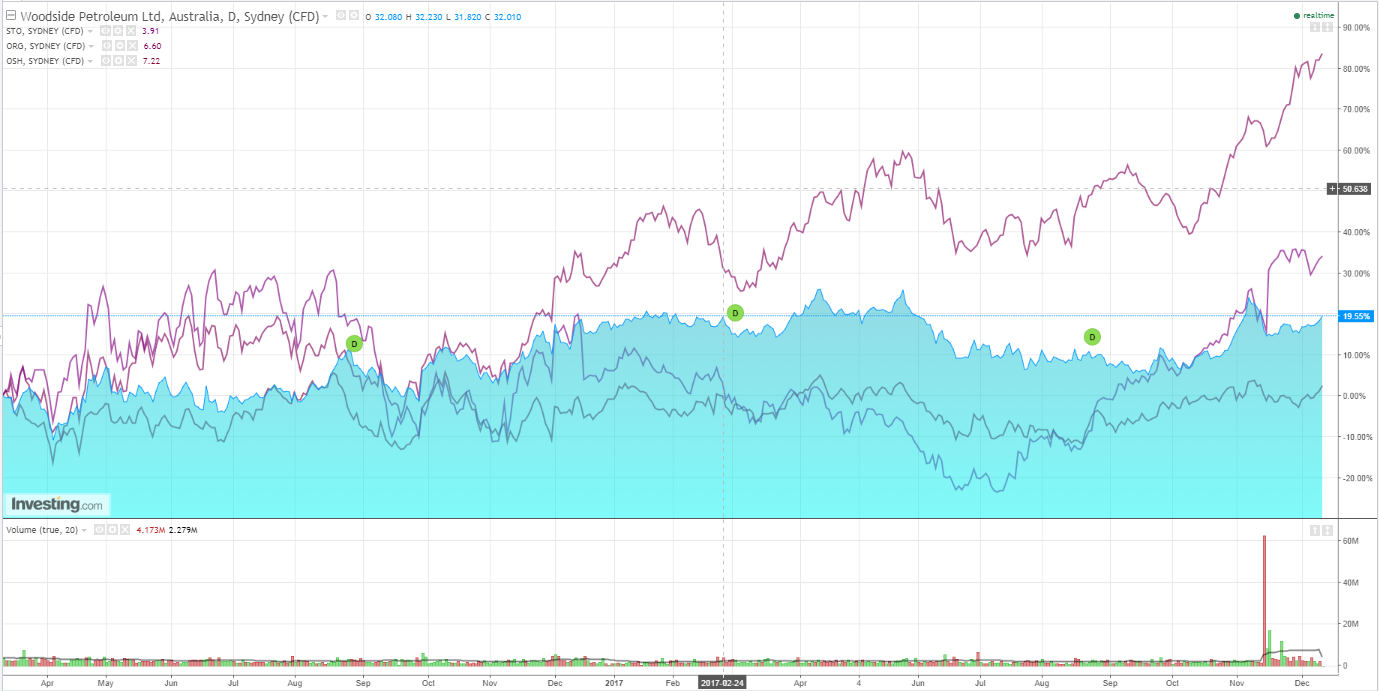Click the OSH value 7.22
The image size is (1379, 691).
(151, 61)
